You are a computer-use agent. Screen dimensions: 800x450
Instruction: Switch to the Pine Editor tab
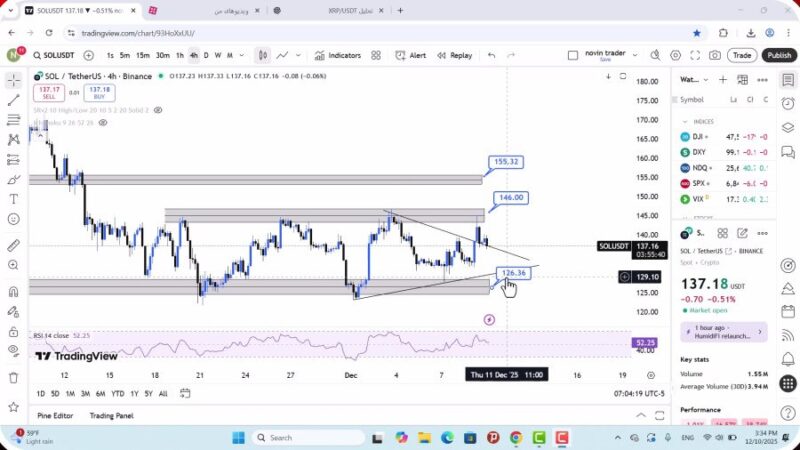coord(55,416)
